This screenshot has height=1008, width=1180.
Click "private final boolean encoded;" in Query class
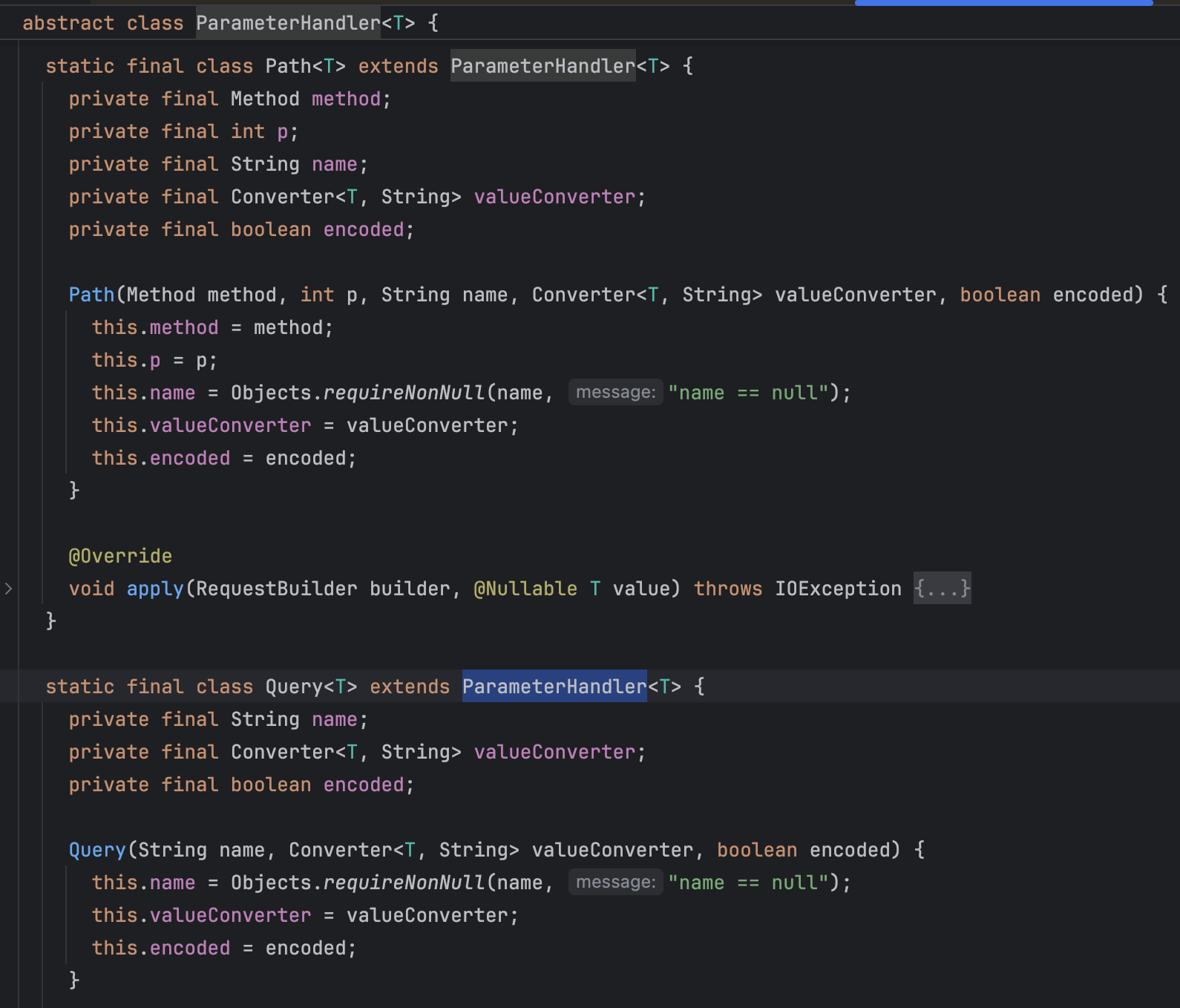coord(242,785)
